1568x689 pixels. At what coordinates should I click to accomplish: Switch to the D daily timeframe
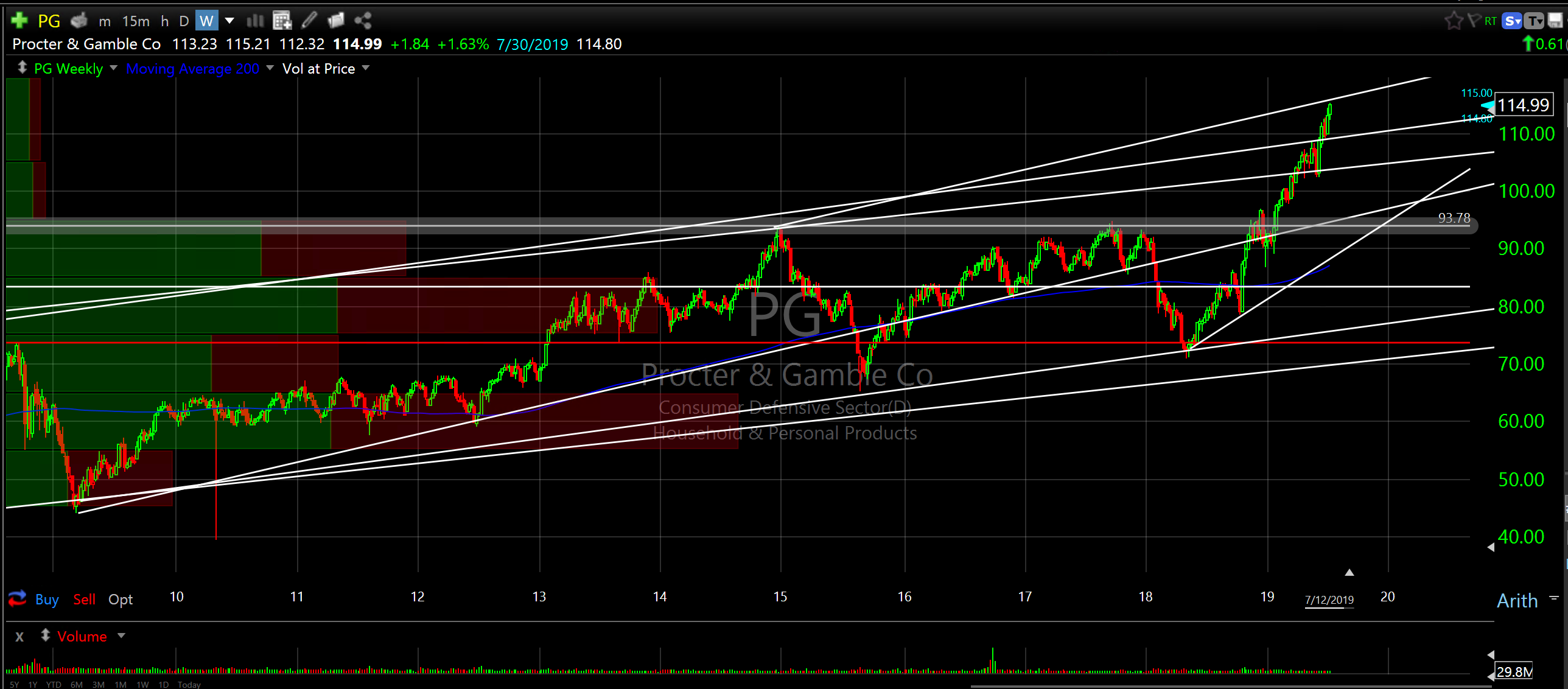coord(184,21)
